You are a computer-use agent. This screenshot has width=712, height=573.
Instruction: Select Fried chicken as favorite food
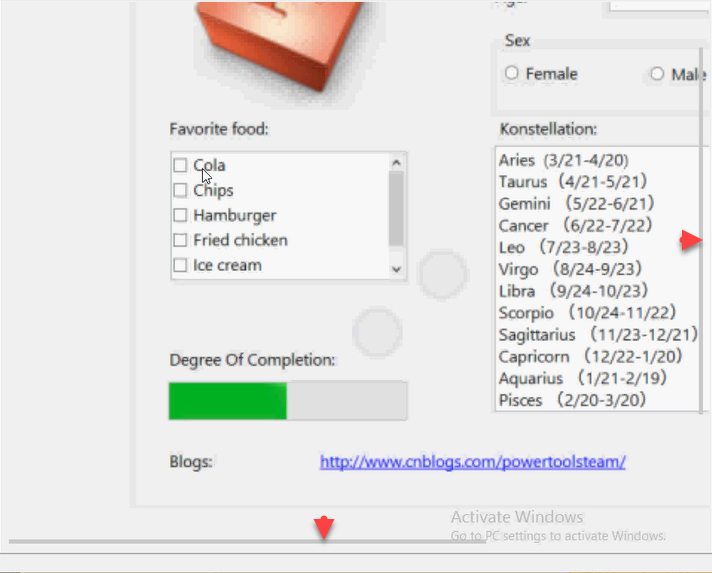point(181,241)
